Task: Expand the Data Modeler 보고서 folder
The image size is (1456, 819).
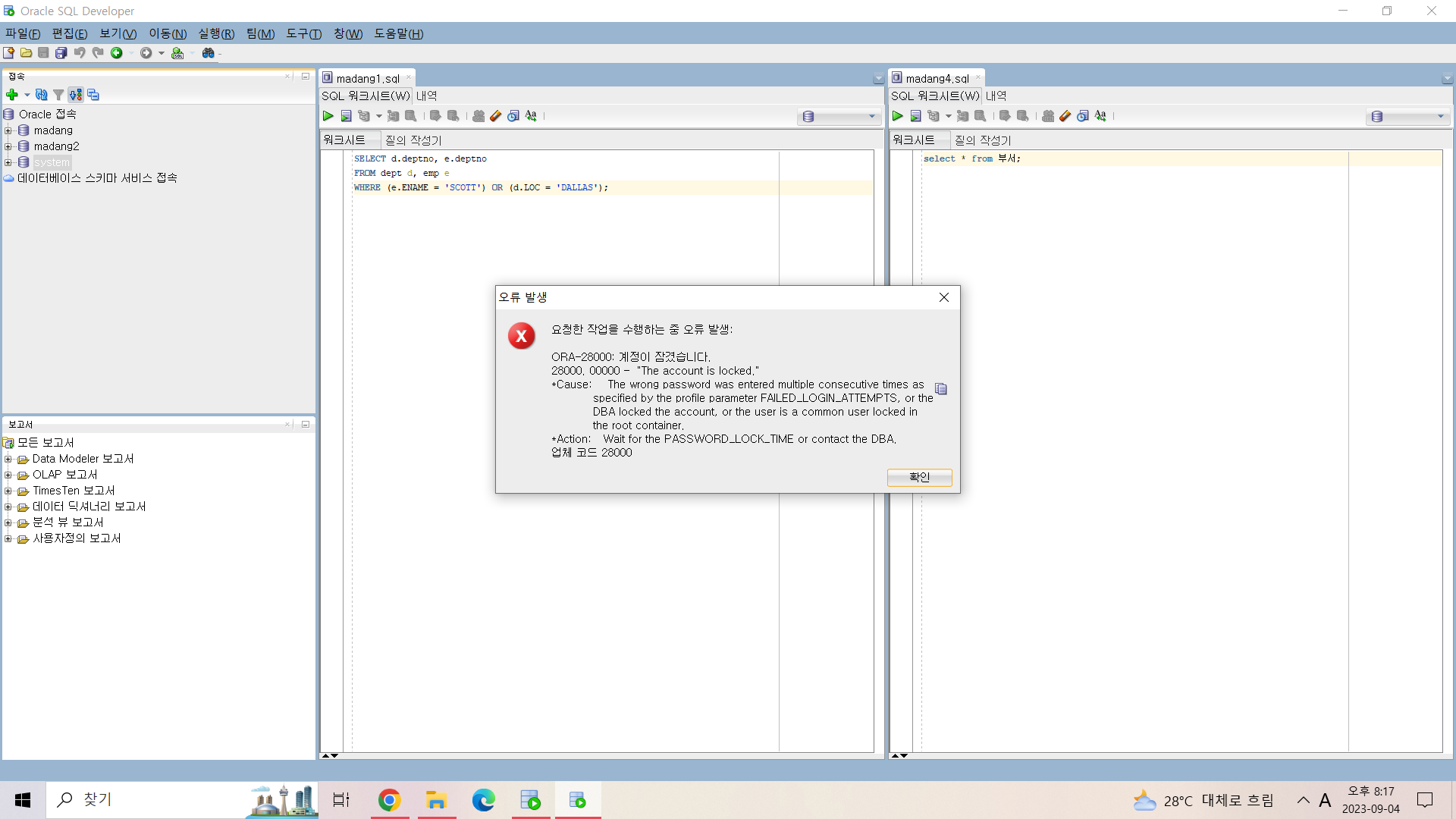Action: click(8, 459)
